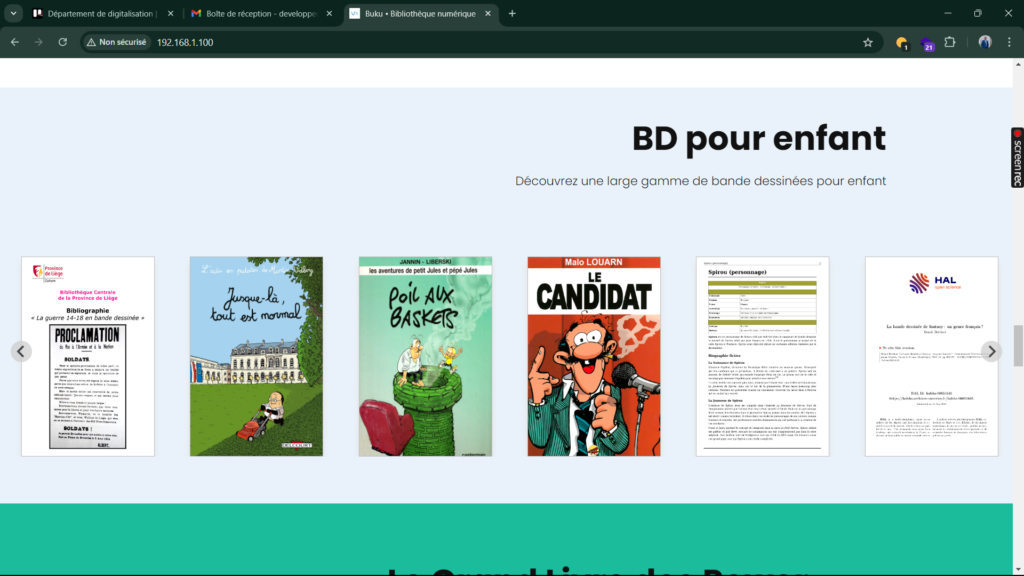Open Jusque-là, tout est normal cover

[256, 356]
